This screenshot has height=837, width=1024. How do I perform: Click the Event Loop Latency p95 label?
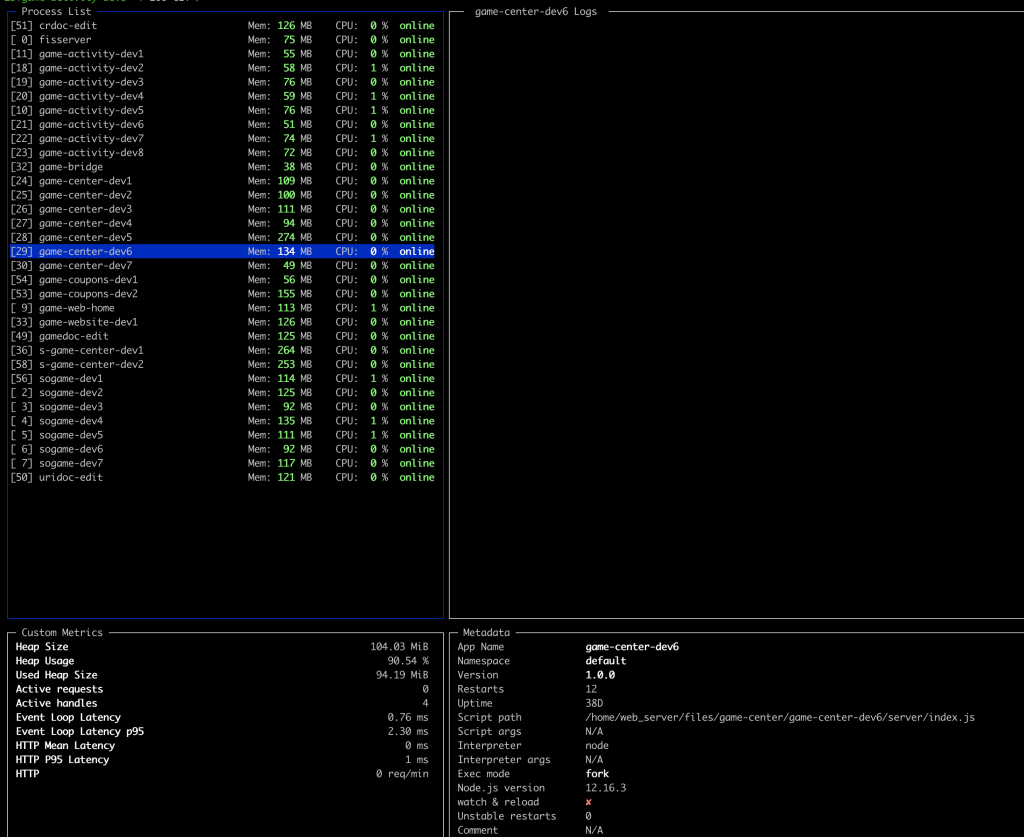pyautogui.click(x=80, y=731)
